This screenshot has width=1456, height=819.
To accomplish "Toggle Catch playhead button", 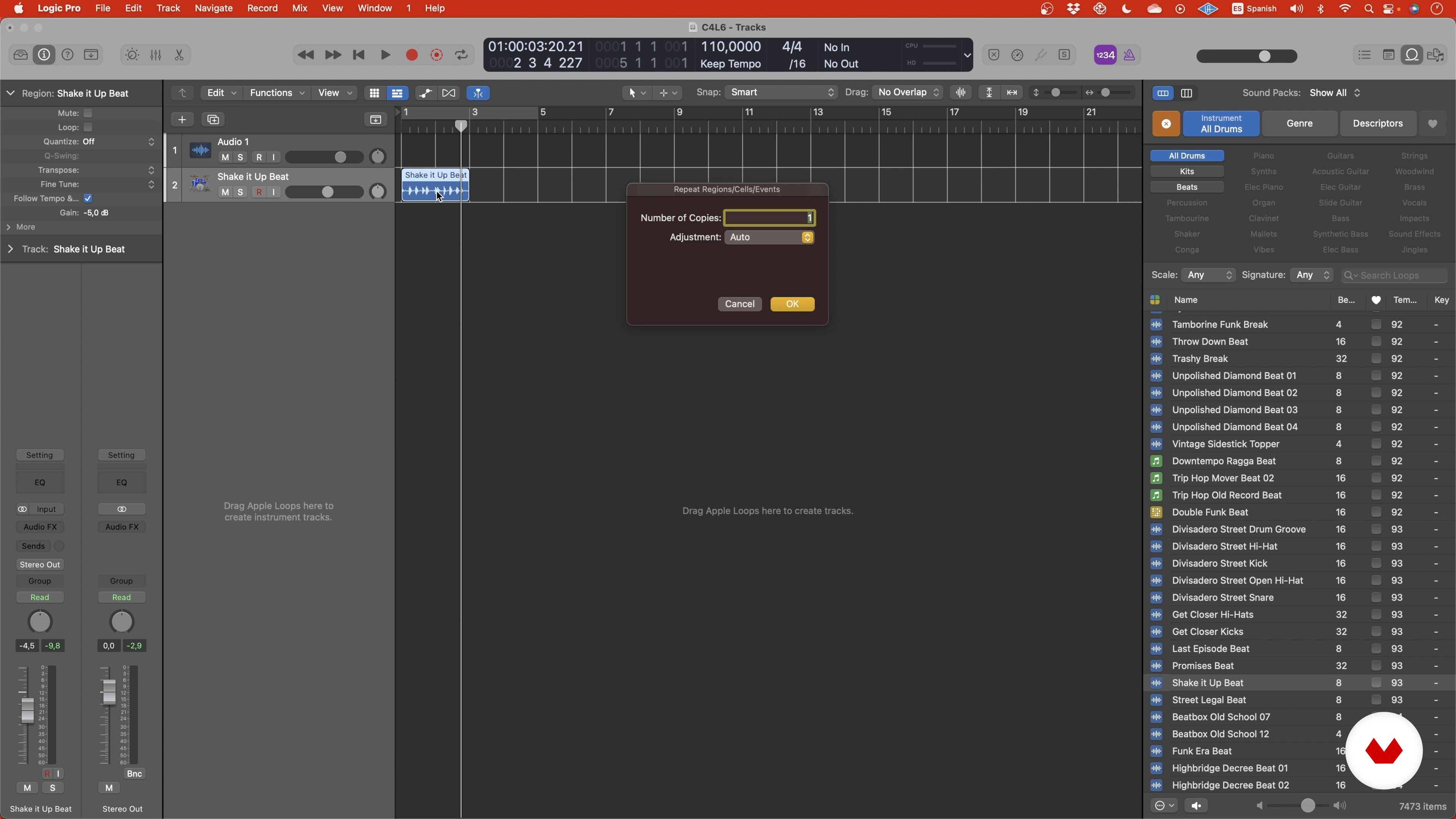I will click(x=478, y=93).
